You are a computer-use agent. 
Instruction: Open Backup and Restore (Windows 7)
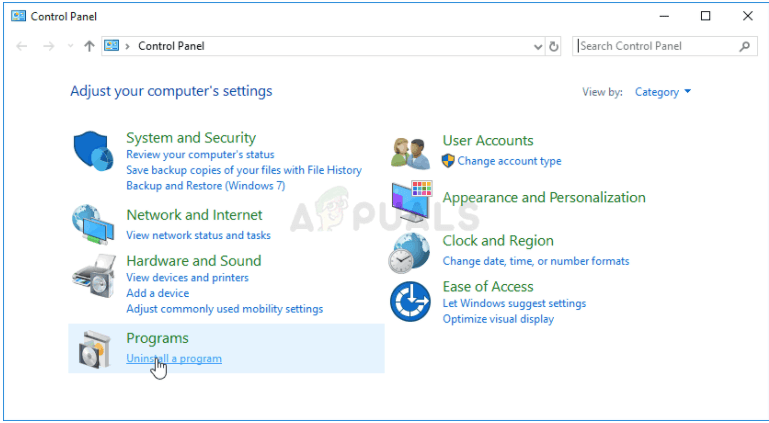pos(206,186)
